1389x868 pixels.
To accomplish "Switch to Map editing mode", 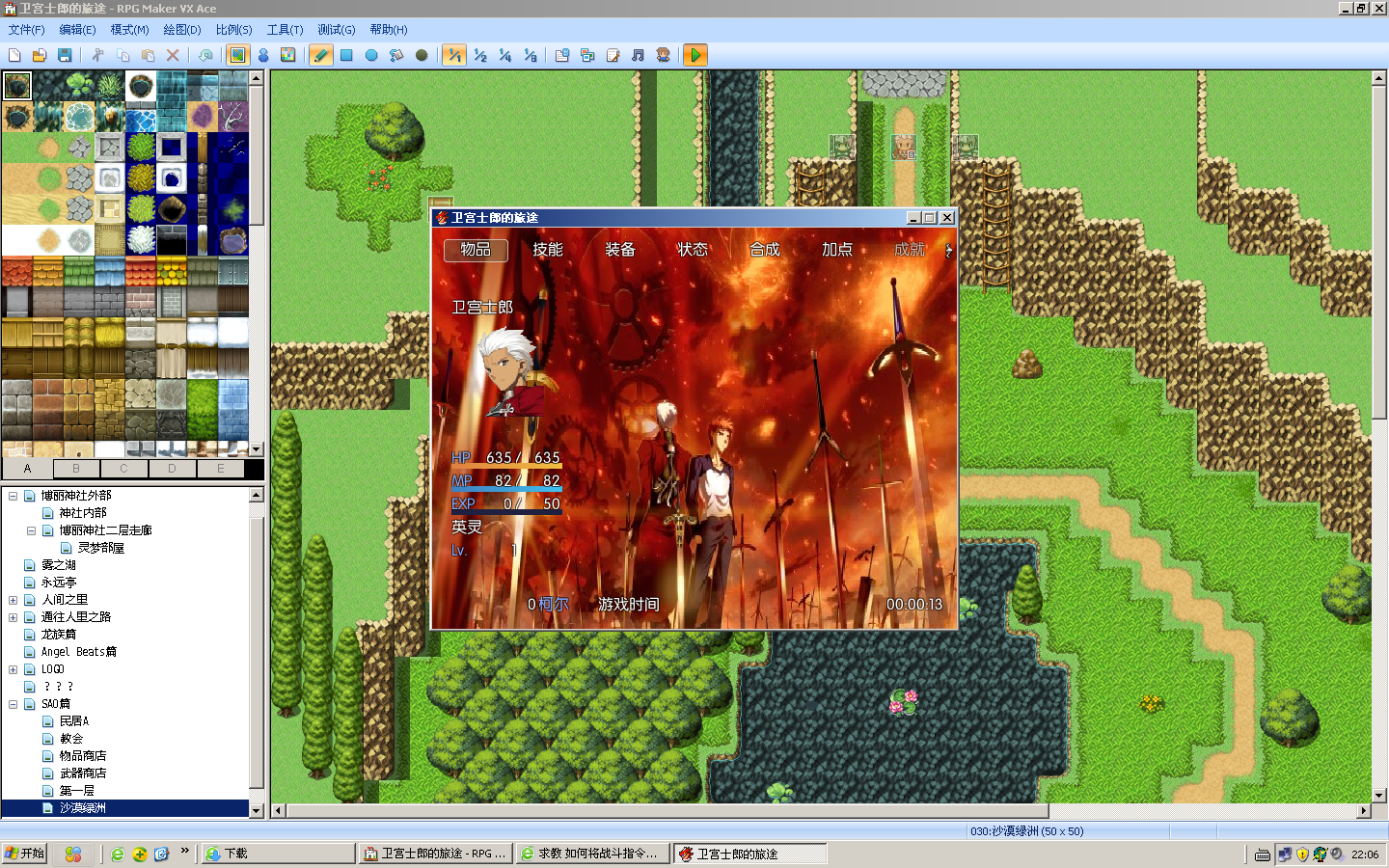I will point(237,55).
